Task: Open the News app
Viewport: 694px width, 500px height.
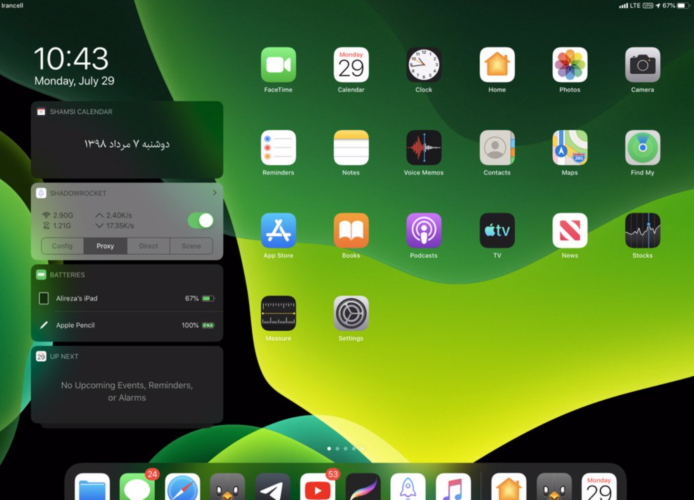Action: [x=570, y=230]
